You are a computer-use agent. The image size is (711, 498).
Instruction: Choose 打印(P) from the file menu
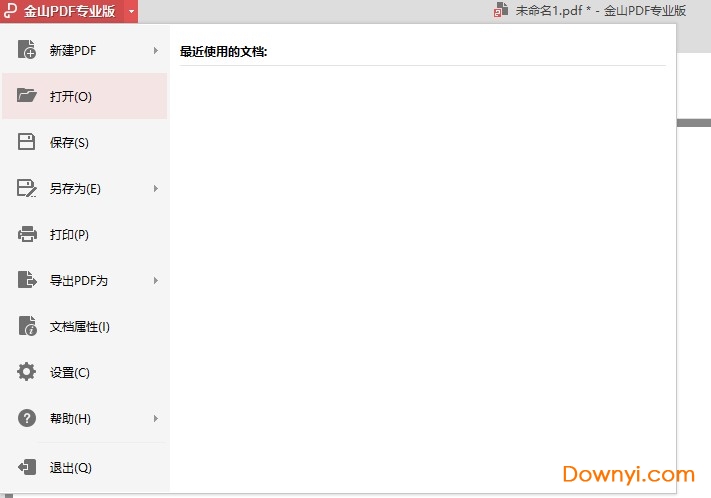pyautogui.click(x=85, y=234)
